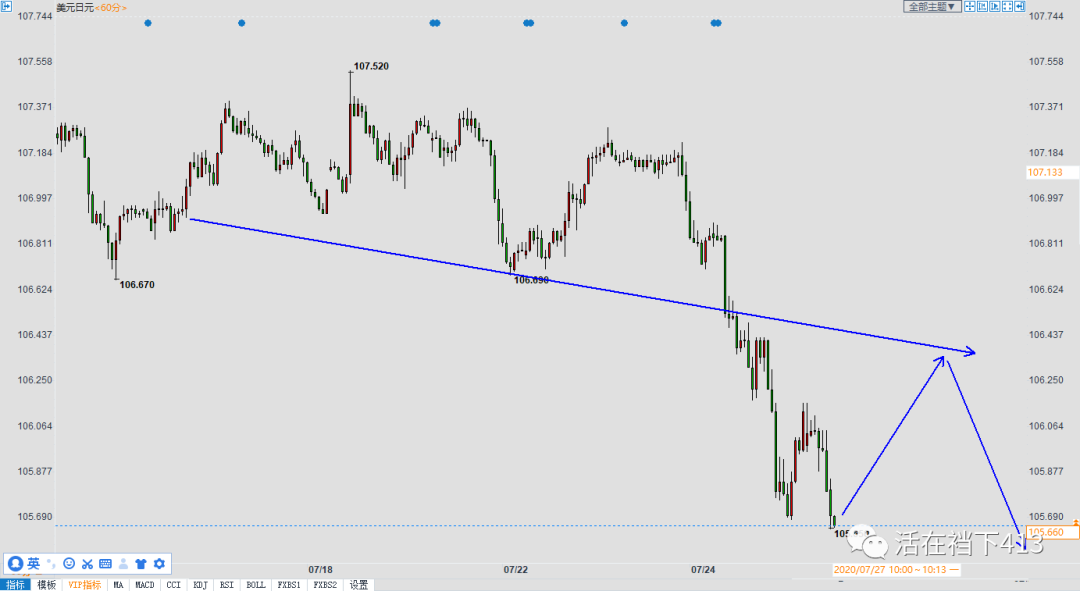
Task: Open the 全部主题 dropdown
Action: pyautogui.click(x=931, y=6)
